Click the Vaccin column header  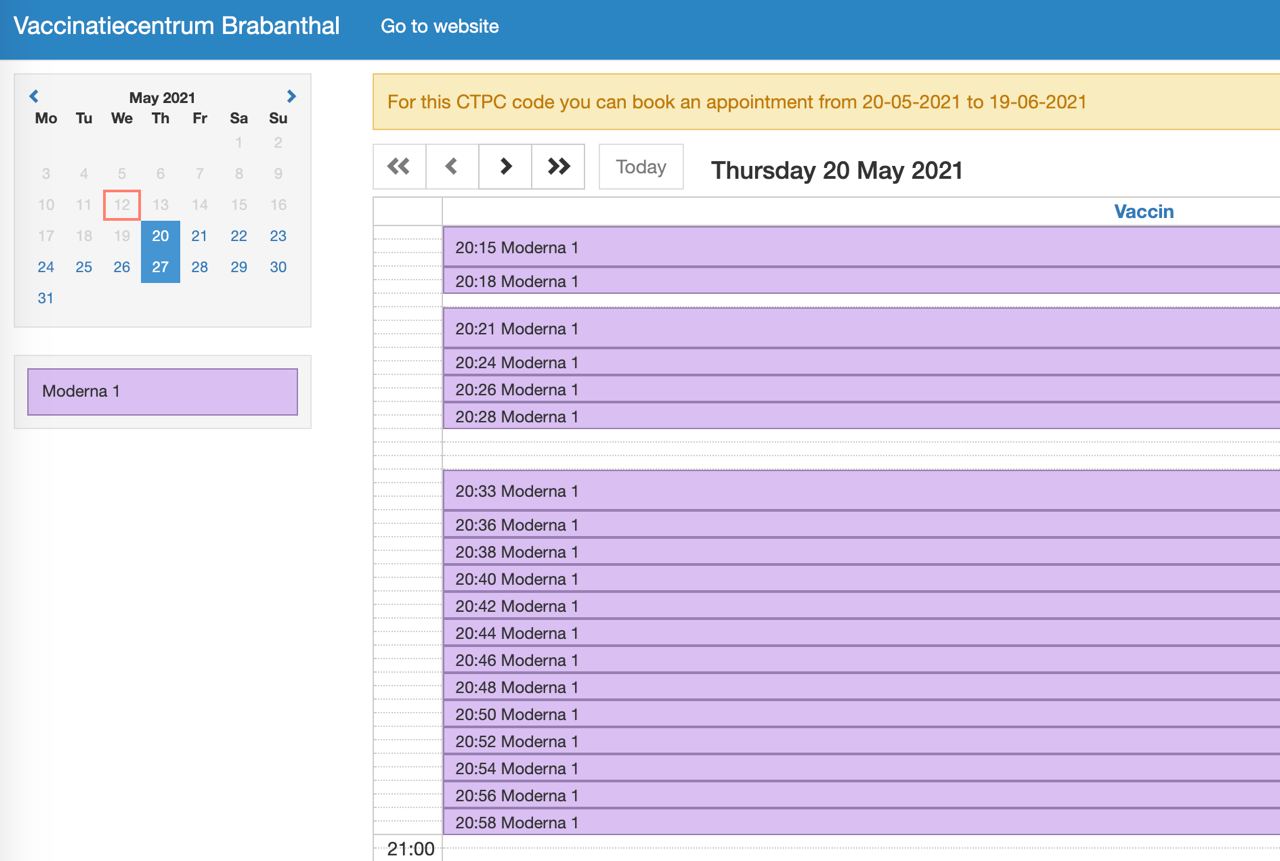[x=1144, y=212]
